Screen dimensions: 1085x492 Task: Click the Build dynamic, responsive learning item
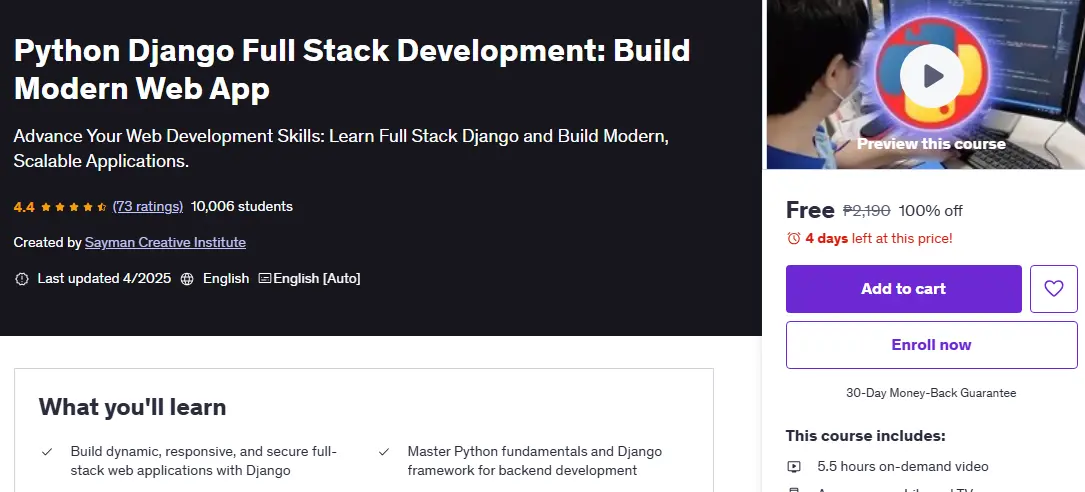pos(203,461)
